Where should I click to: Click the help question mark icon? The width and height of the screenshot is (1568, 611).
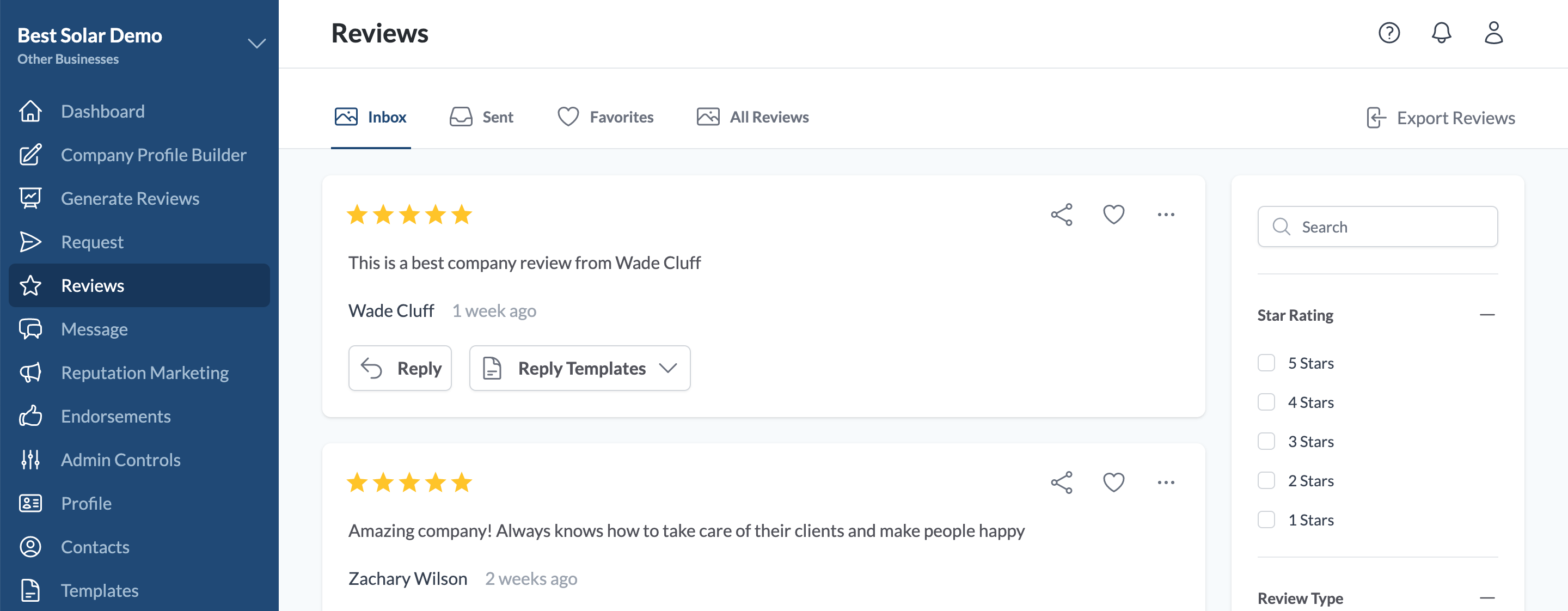(x=1388, y=33)
